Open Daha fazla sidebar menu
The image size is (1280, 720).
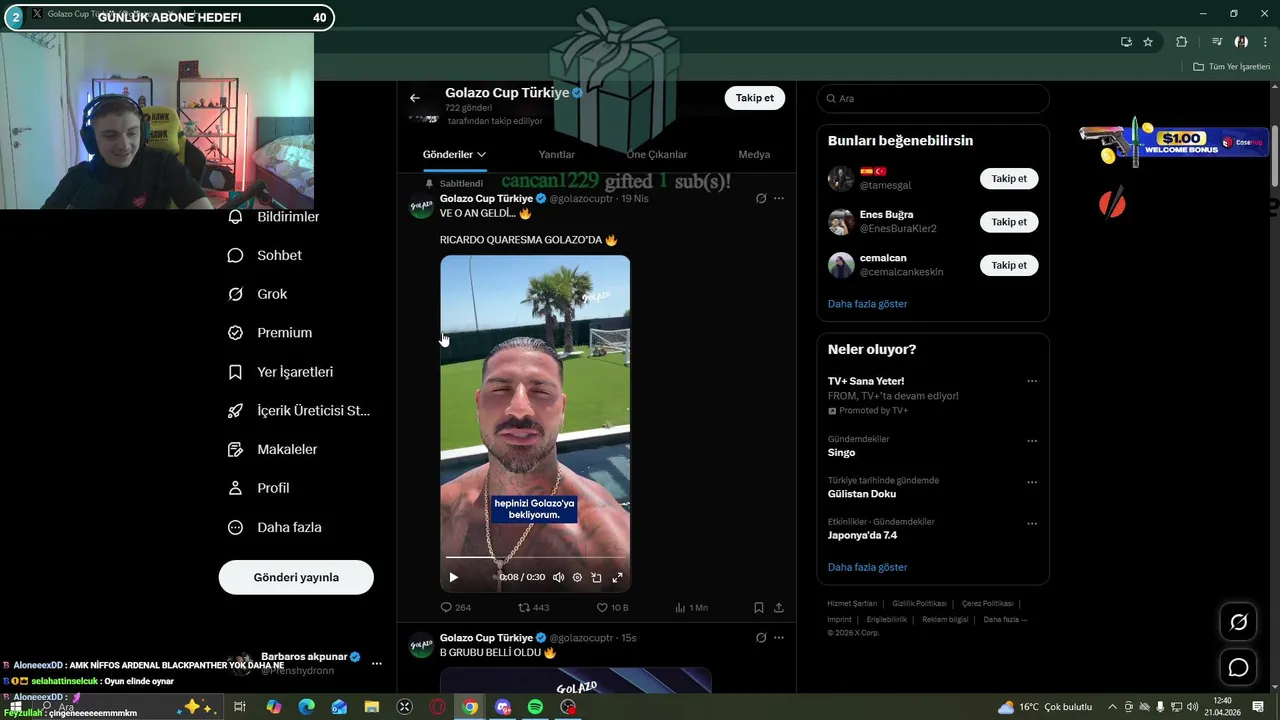(275, 527)
